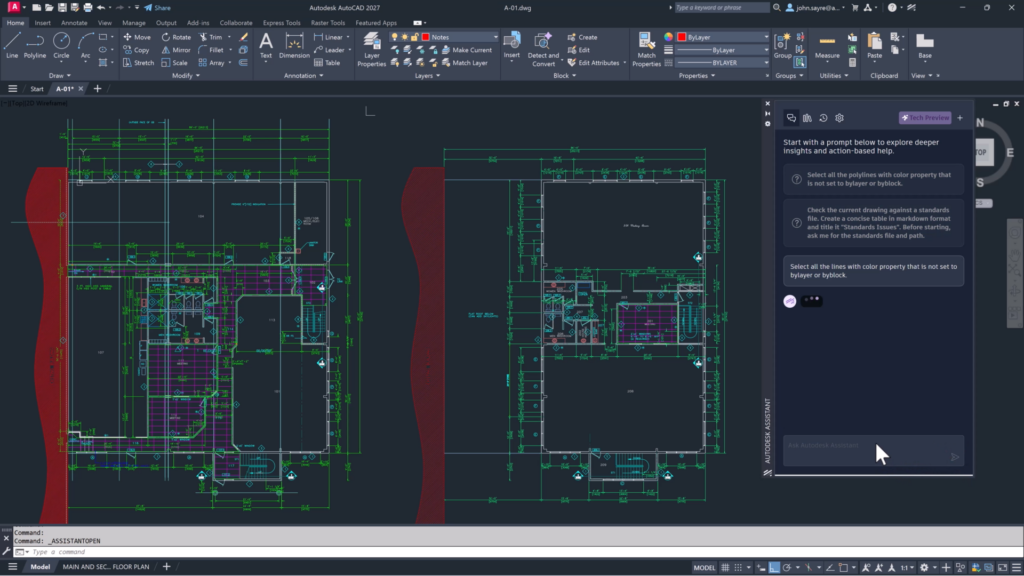Click Detect and Convert tool
The height and width of the screenshot is (576, 1024).
[543, 49]
